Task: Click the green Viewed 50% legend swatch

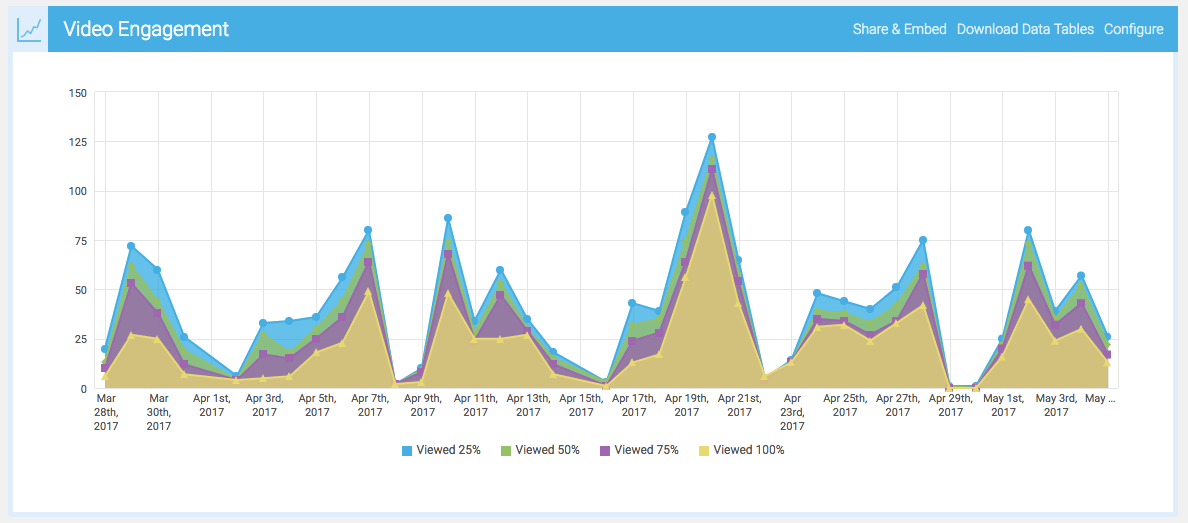Action: 506,450
